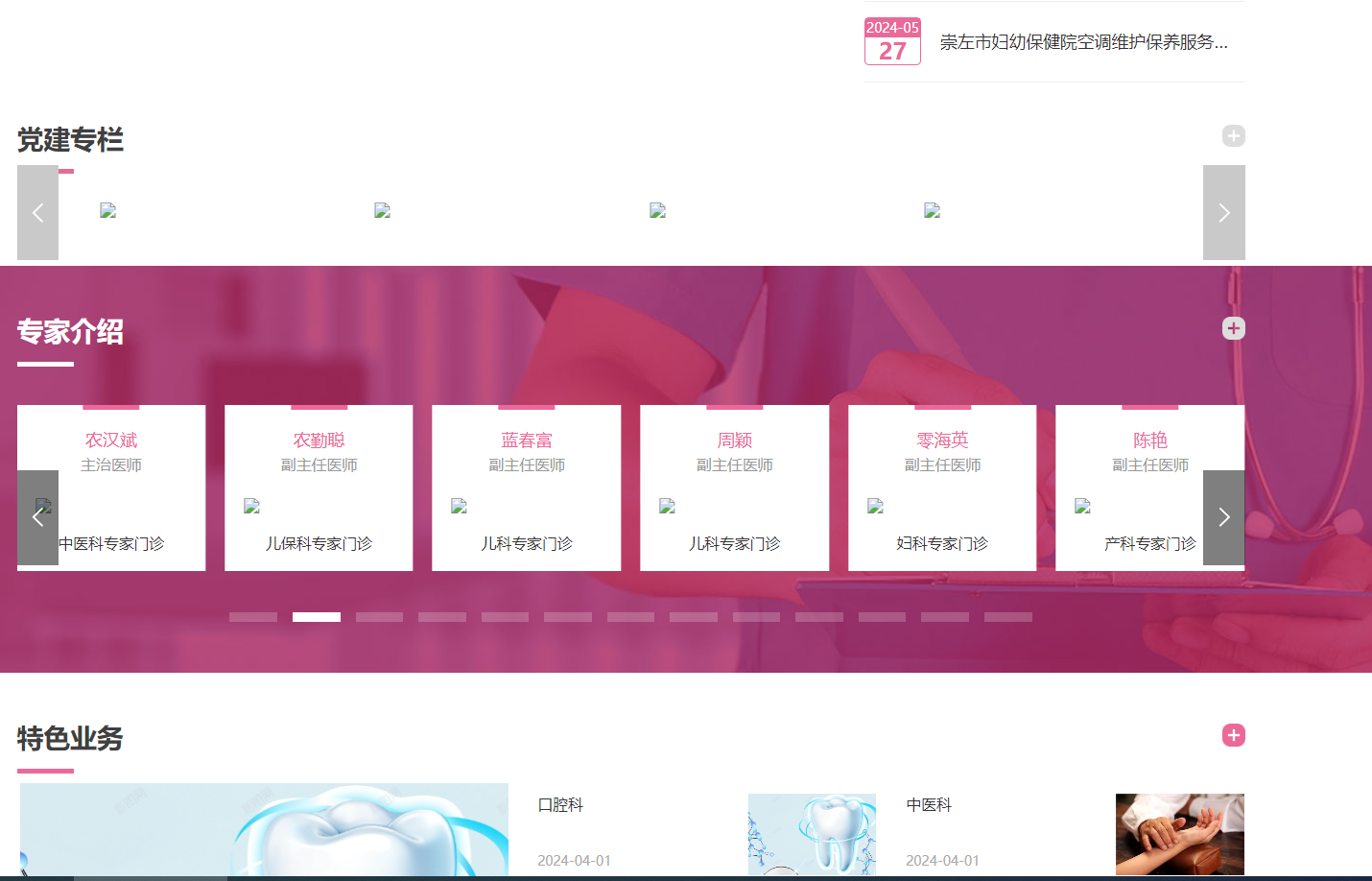
Task: Click the 特色业务 section heading
Action: click(x=70, y=739)
